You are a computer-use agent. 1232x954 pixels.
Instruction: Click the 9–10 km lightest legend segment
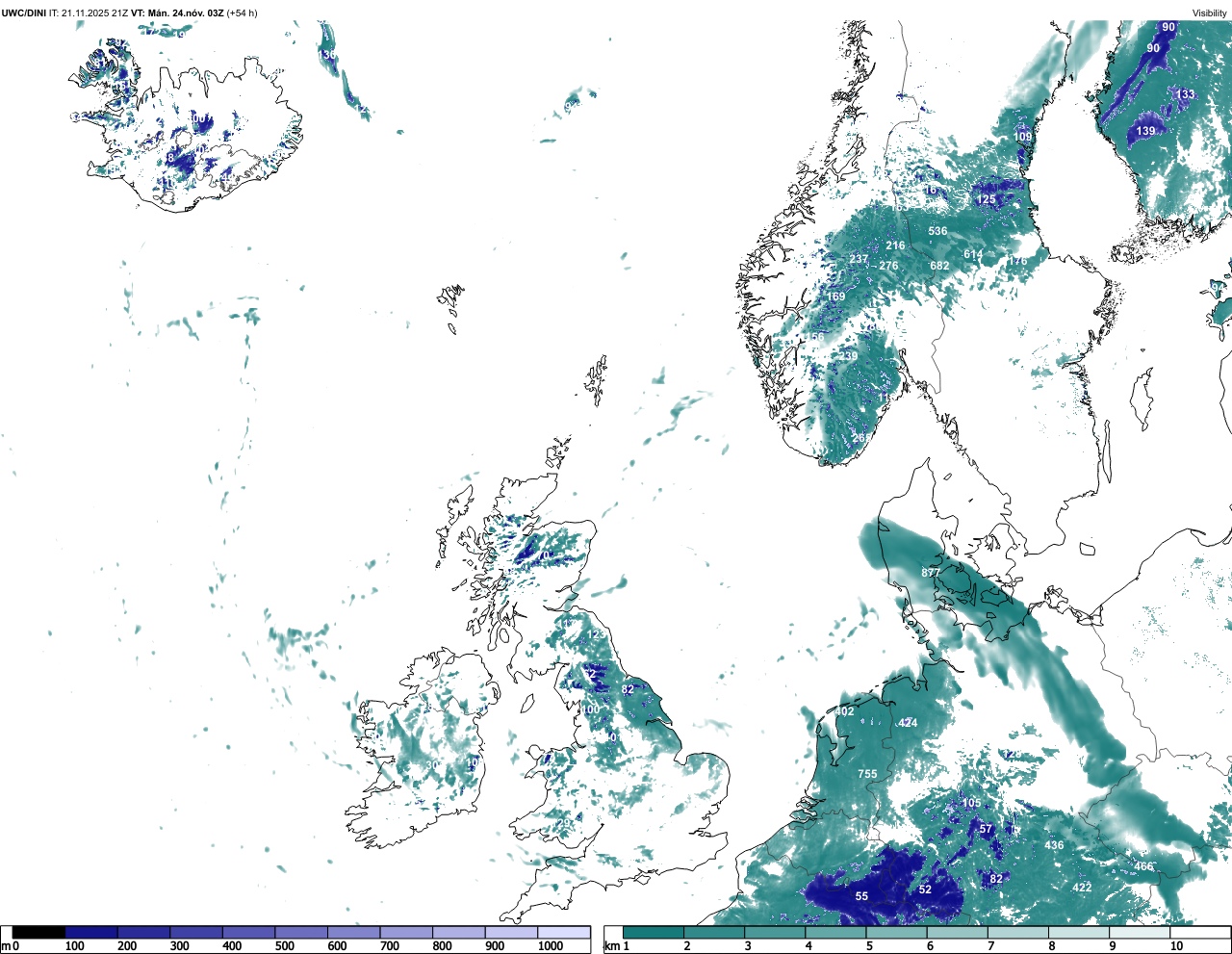1141,932
